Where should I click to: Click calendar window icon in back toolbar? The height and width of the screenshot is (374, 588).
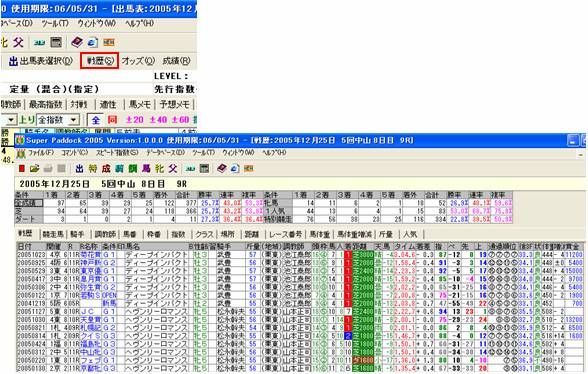coord(56,42)
